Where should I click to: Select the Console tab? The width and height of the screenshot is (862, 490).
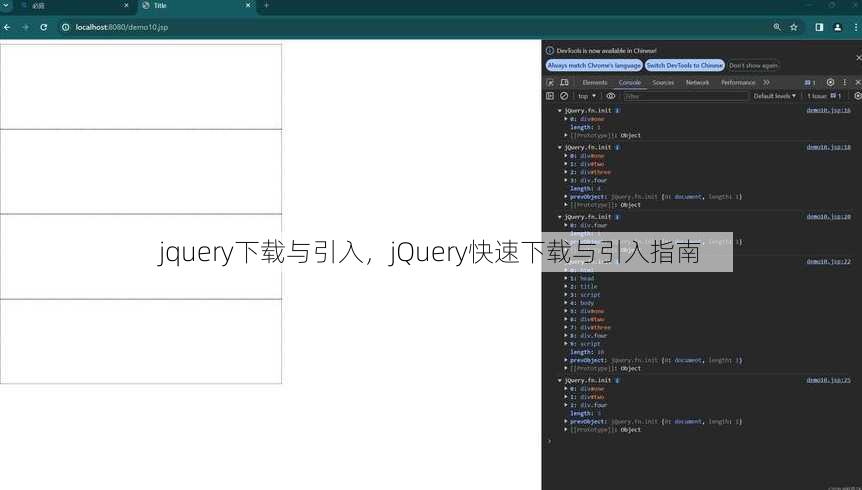point(630,82)
